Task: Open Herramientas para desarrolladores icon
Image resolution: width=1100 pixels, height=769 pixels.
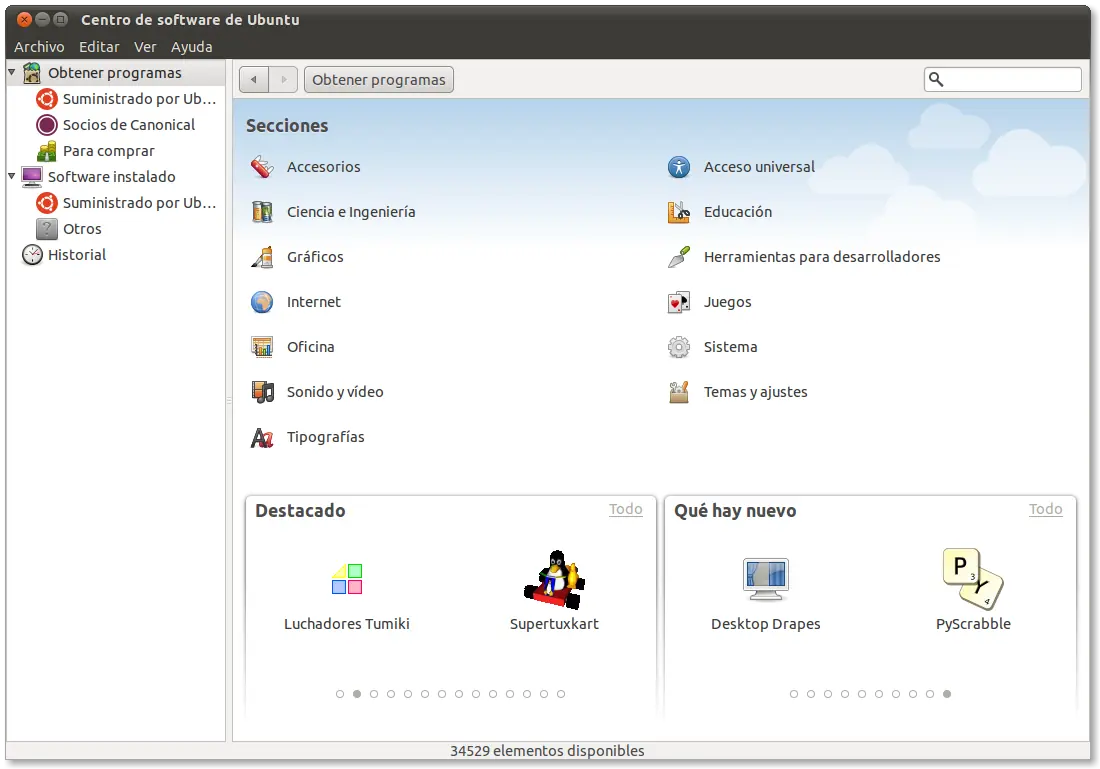Action: pyautogui.click(x=678, y=257)
